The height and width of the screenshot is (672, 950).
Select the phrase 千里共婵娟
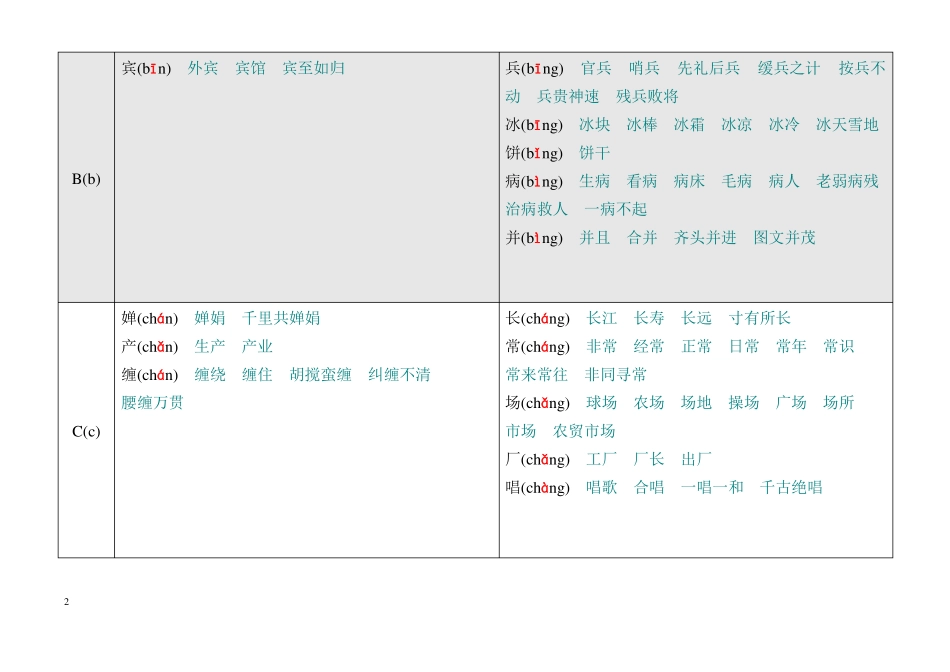click(x=281, y=318)
